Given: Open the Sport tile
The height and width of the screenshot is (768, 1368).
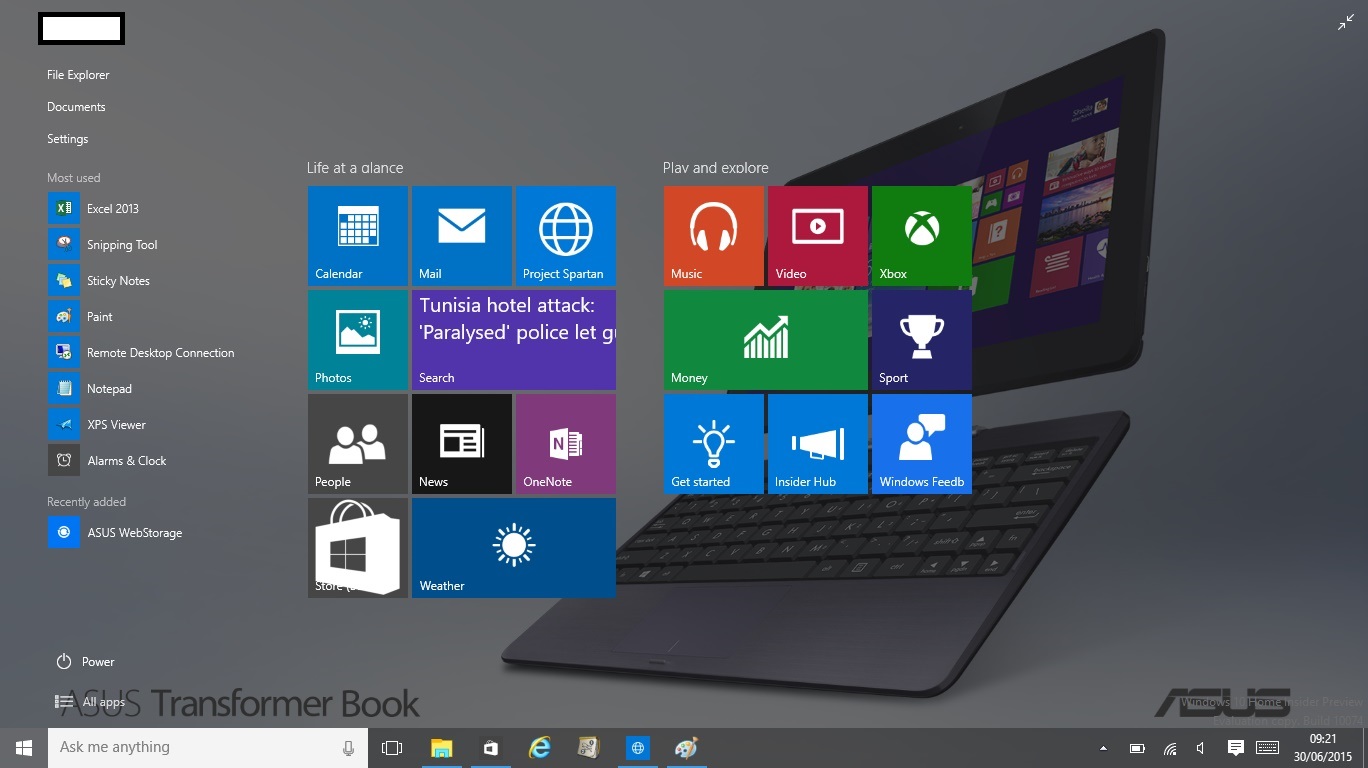Looking at the screenshot, I should pyautogui.click(x=922, y=340).
